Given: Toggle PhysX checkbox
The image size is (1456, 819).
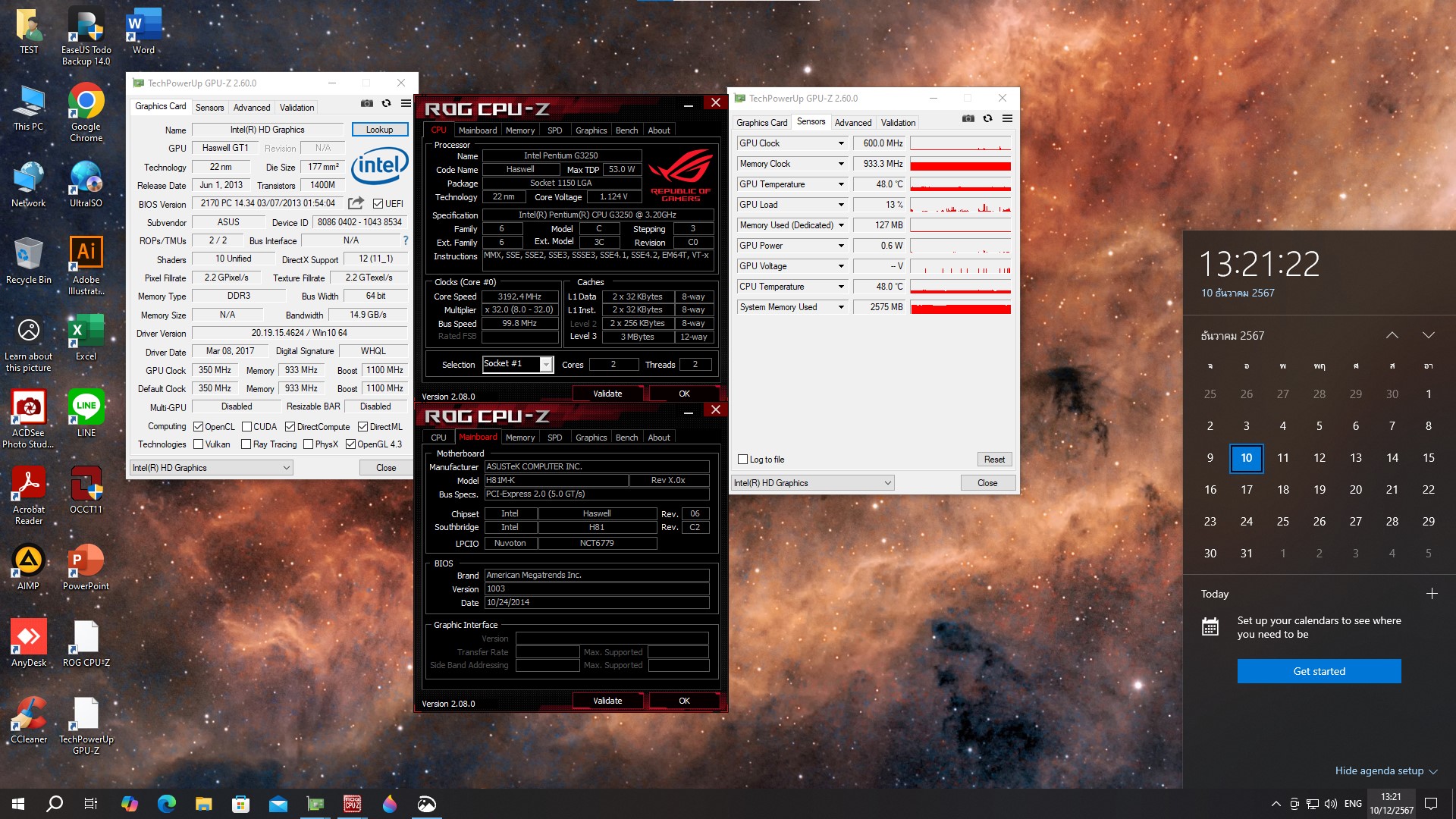Looking at the screenshot, I should click(x=308, y=444).
